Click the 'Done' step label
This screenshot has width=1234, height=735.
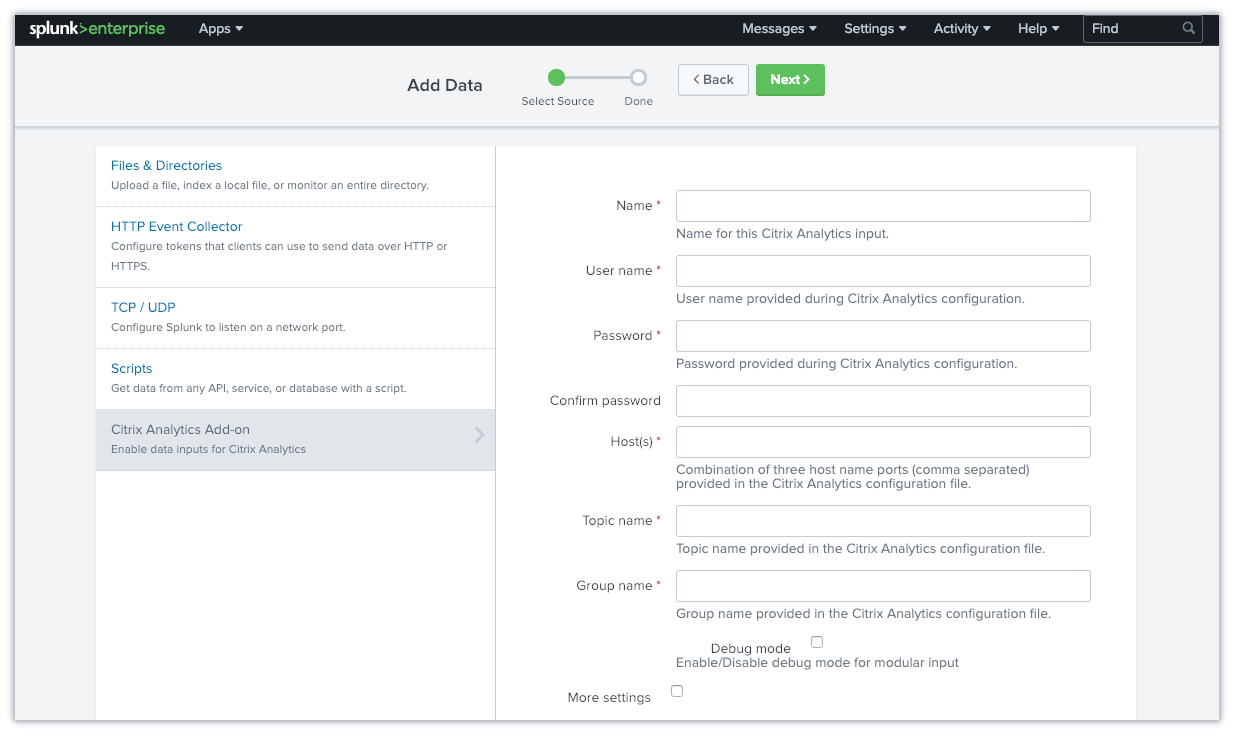(638, 102)
